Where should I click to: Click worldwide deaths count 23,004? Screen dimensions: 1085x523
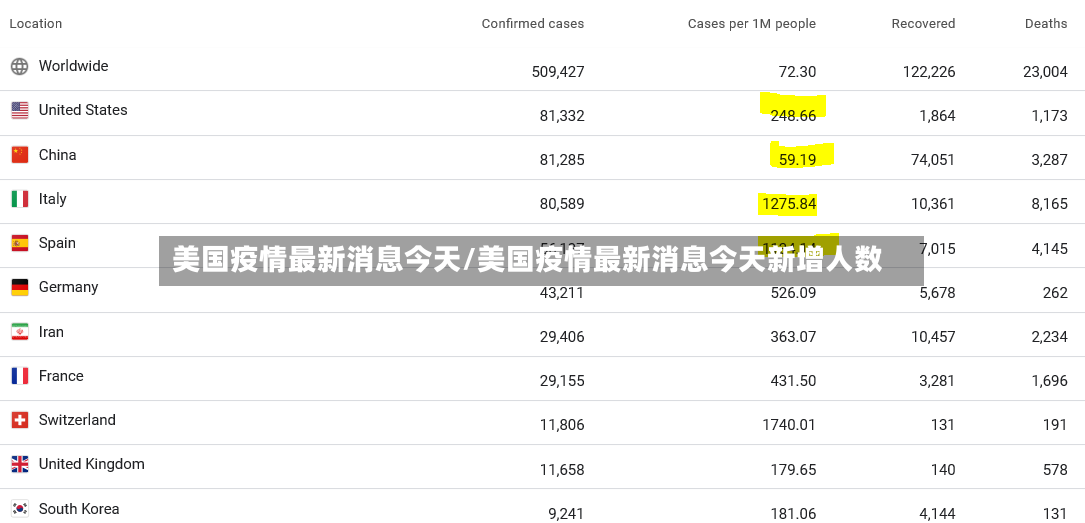point(1045,71)
